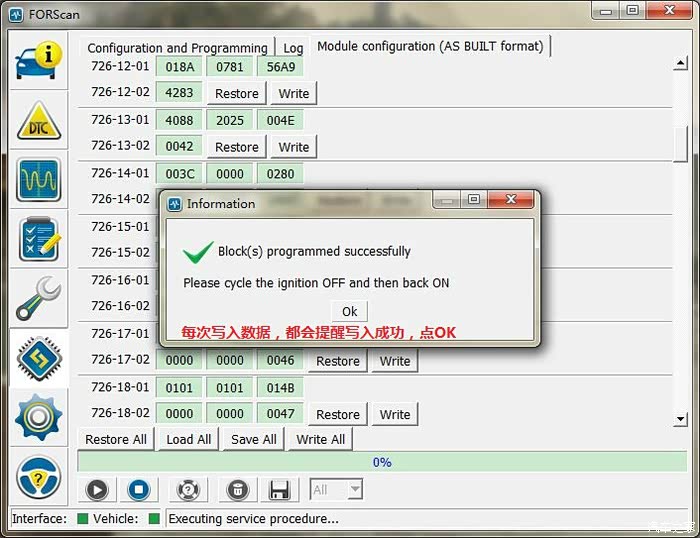Click Restore in row 726-13-02
Viewport: 700px width, 538px height.
[237, 147]
